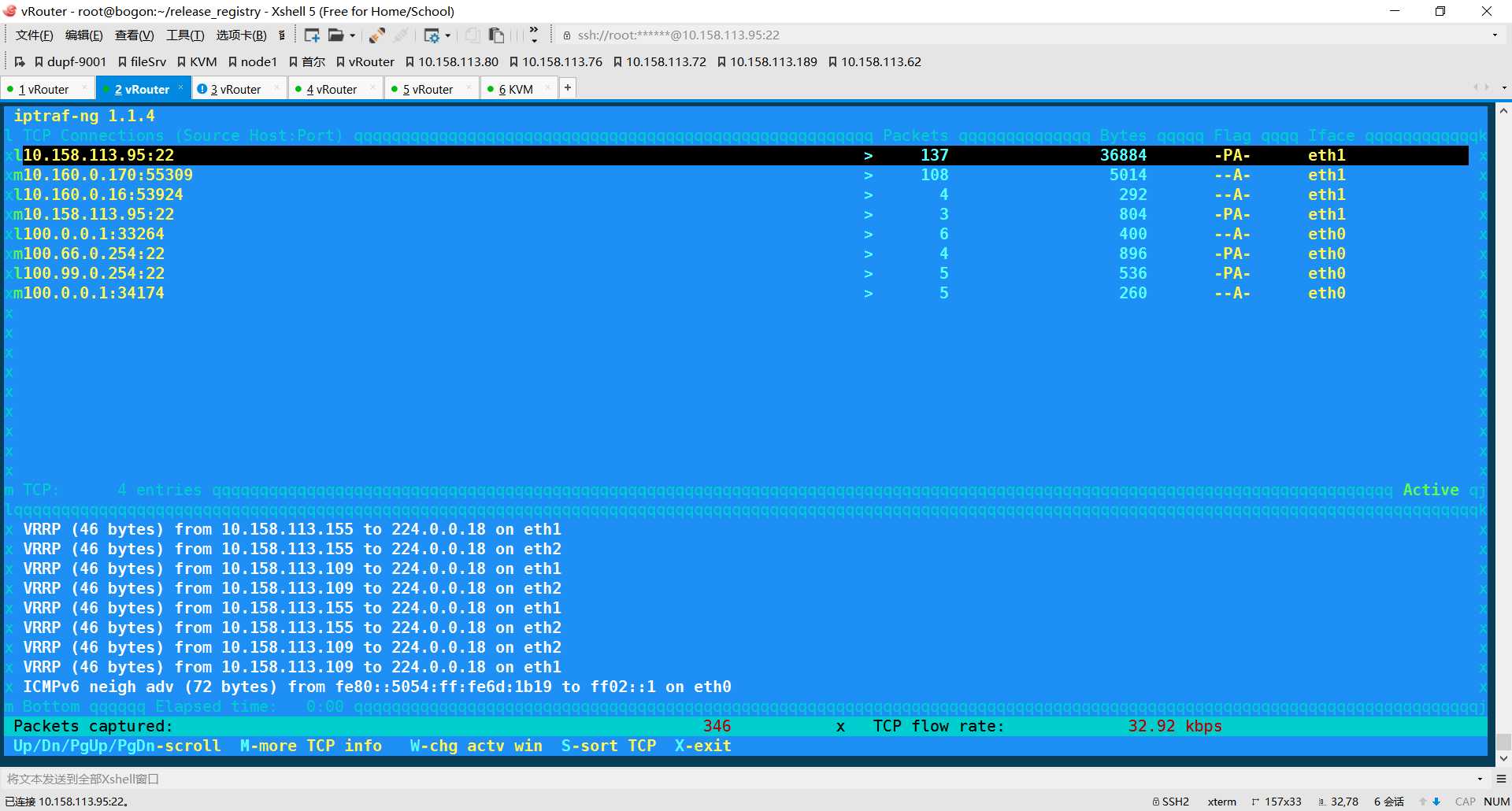Viewport: 1512px width, 811px height.
Task: Click the tab scroll right arrow
Action: click(x=1487, y=87)
